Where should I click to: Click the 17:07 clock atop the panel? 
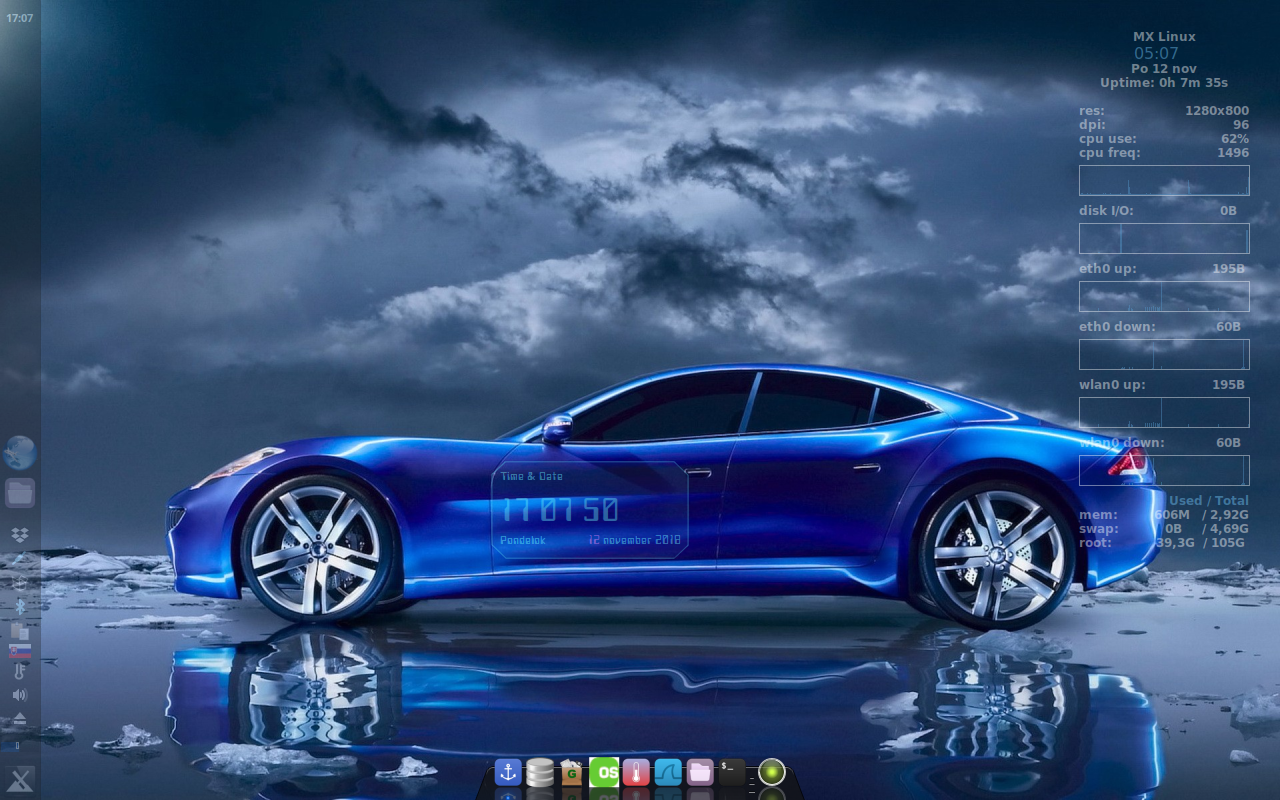(x=20, y=16)
